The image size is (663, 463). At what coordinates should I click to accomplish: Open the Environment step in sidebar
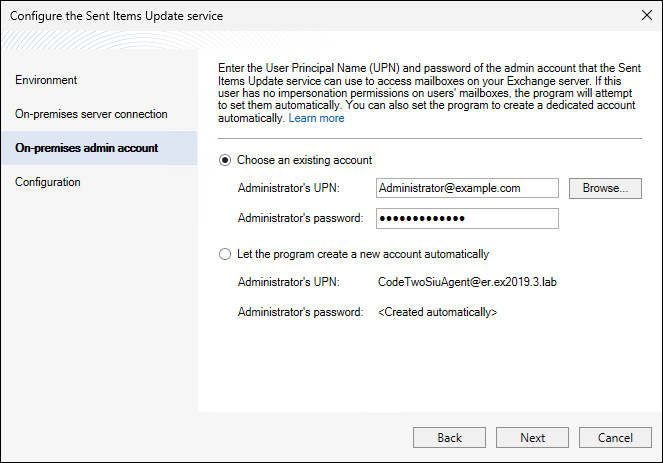46,80
